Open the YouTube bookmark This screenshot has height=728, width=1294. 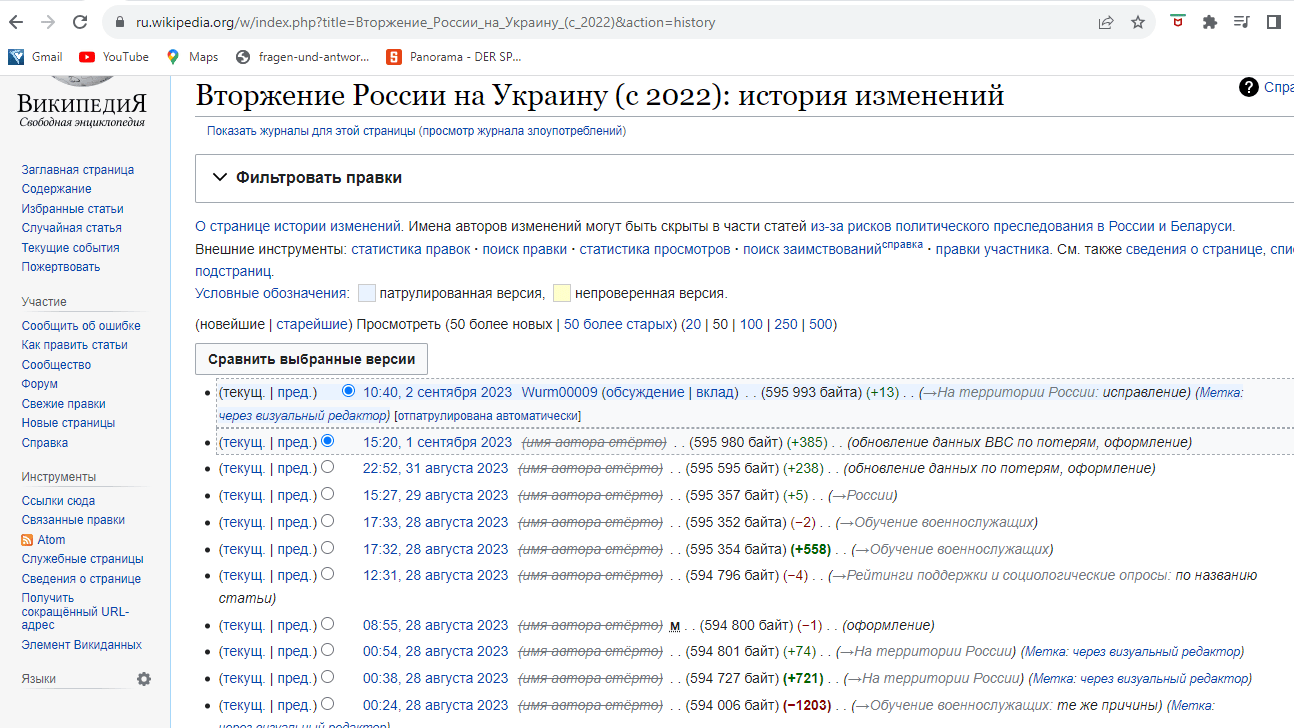point(114,57)
